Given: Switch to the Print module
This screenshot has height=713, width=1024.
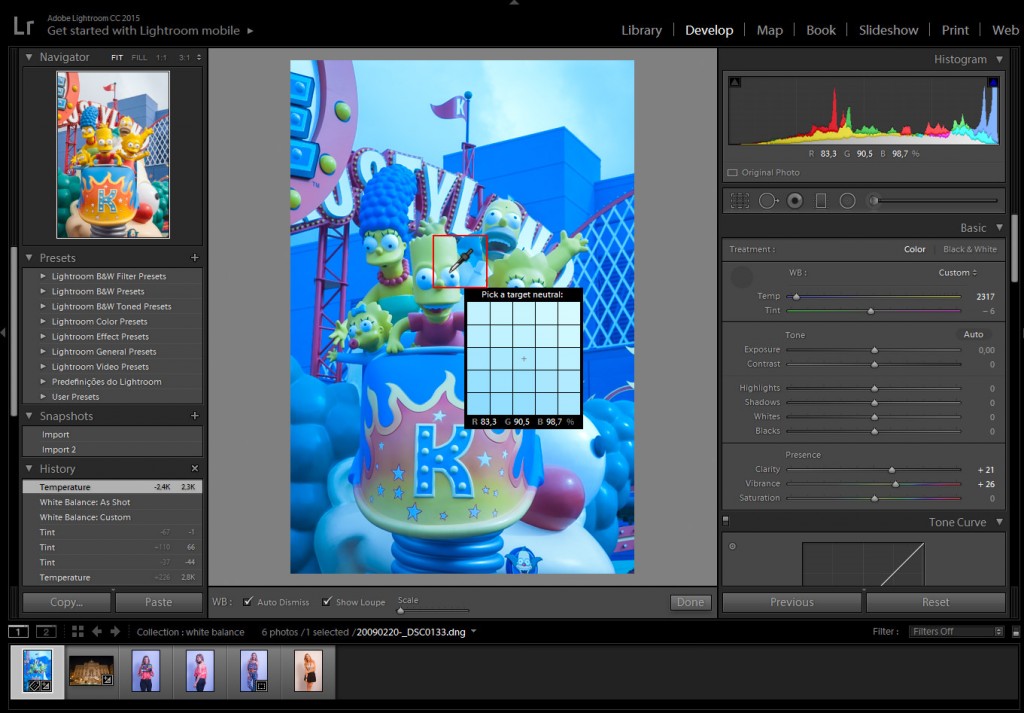Looking at the screenshot, I should [955, 30].
